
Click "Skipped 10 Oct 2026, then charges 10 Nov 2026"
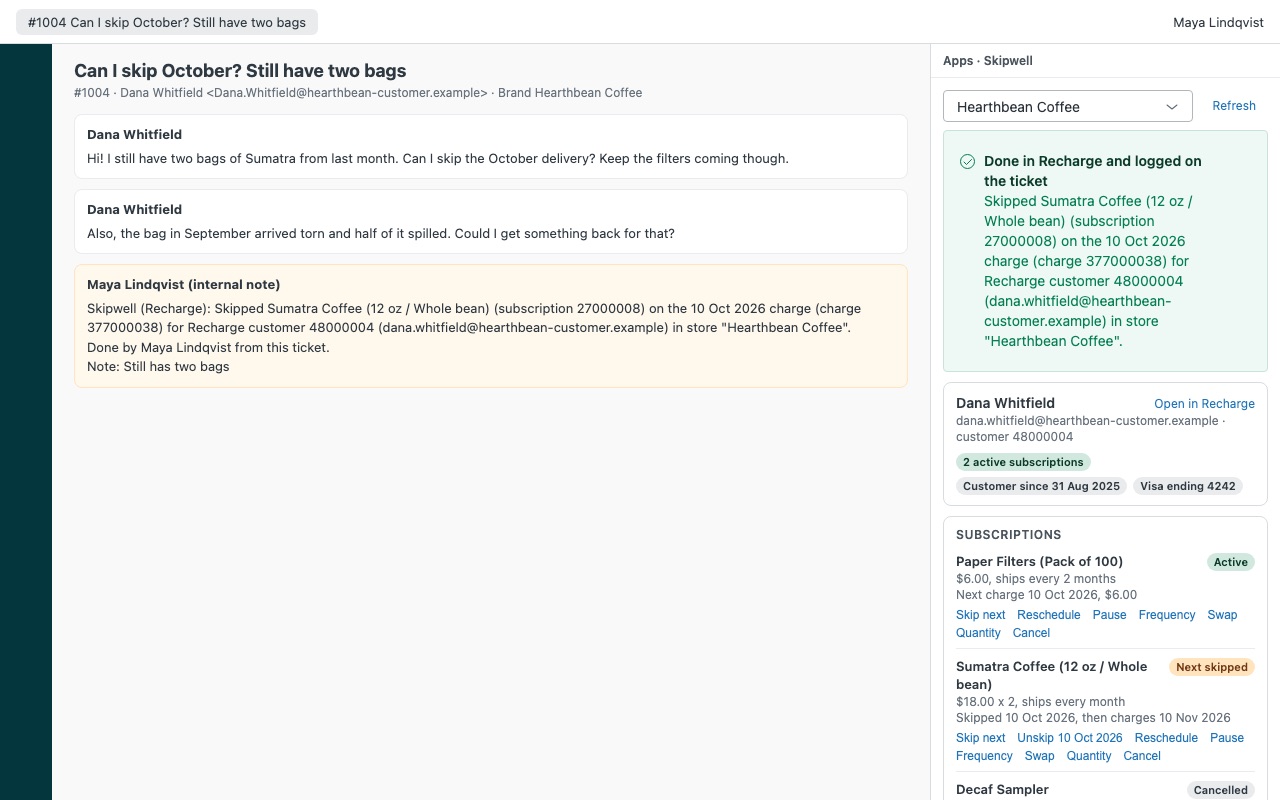point(1093,718)
